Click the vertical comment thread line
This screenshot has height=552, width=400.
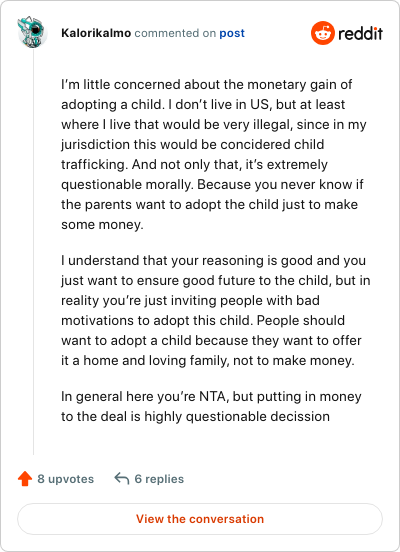[33, 252]
